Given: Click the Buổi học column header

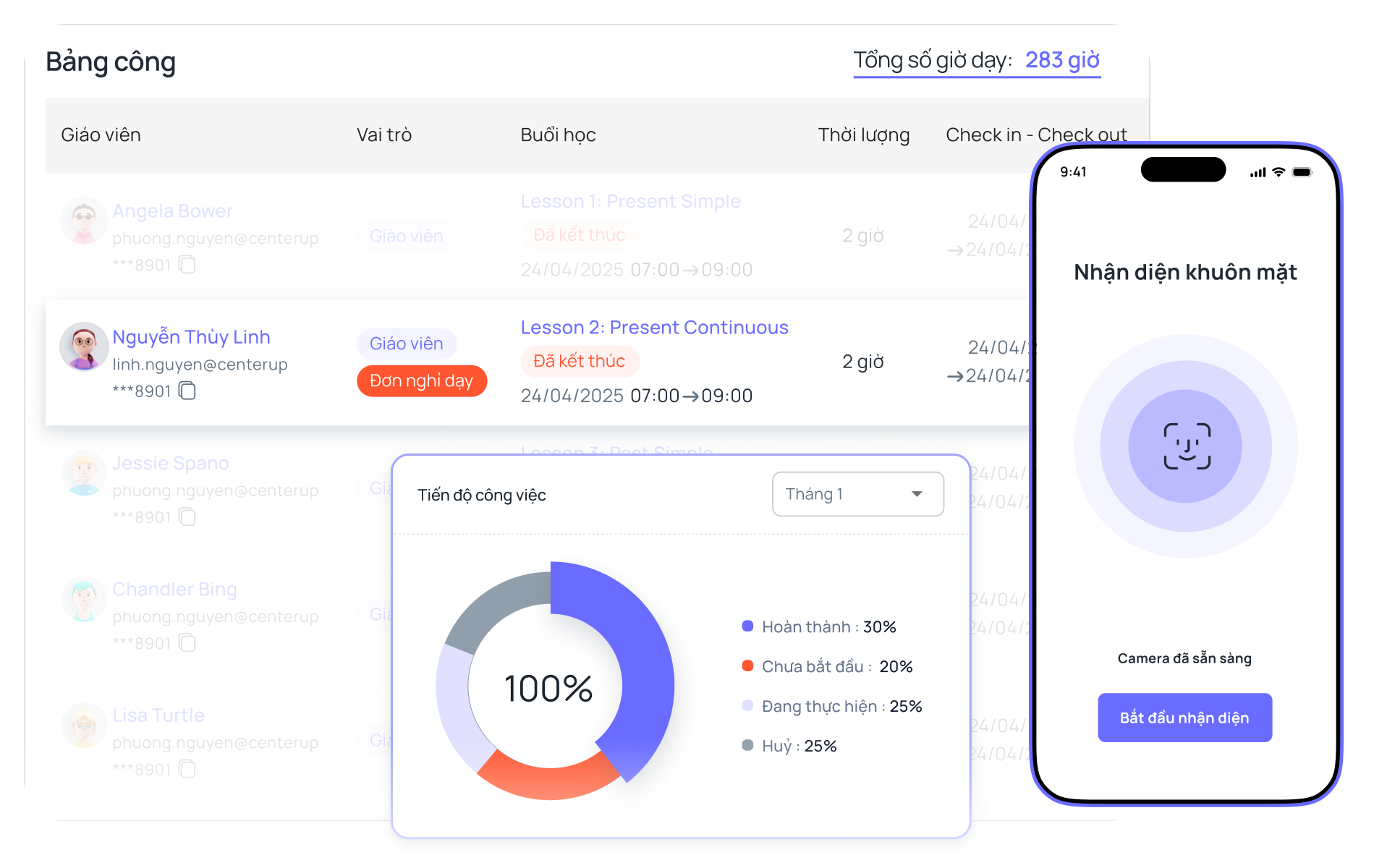Looking at the screenshot, I should pos(558,135).
